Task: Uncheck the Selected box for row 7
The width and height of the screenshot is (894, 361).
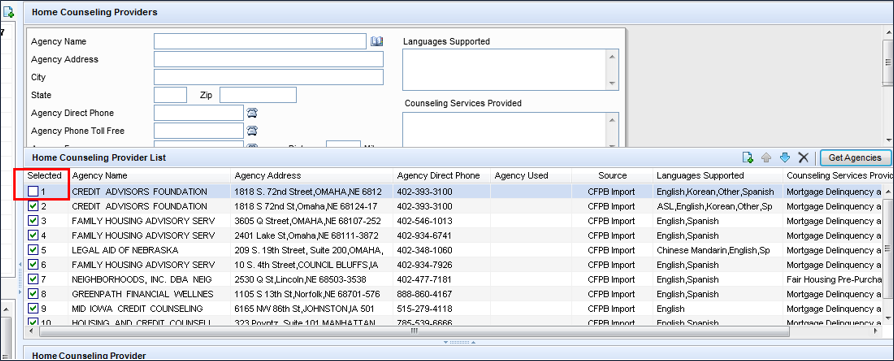Action: [x=33, y=279]
